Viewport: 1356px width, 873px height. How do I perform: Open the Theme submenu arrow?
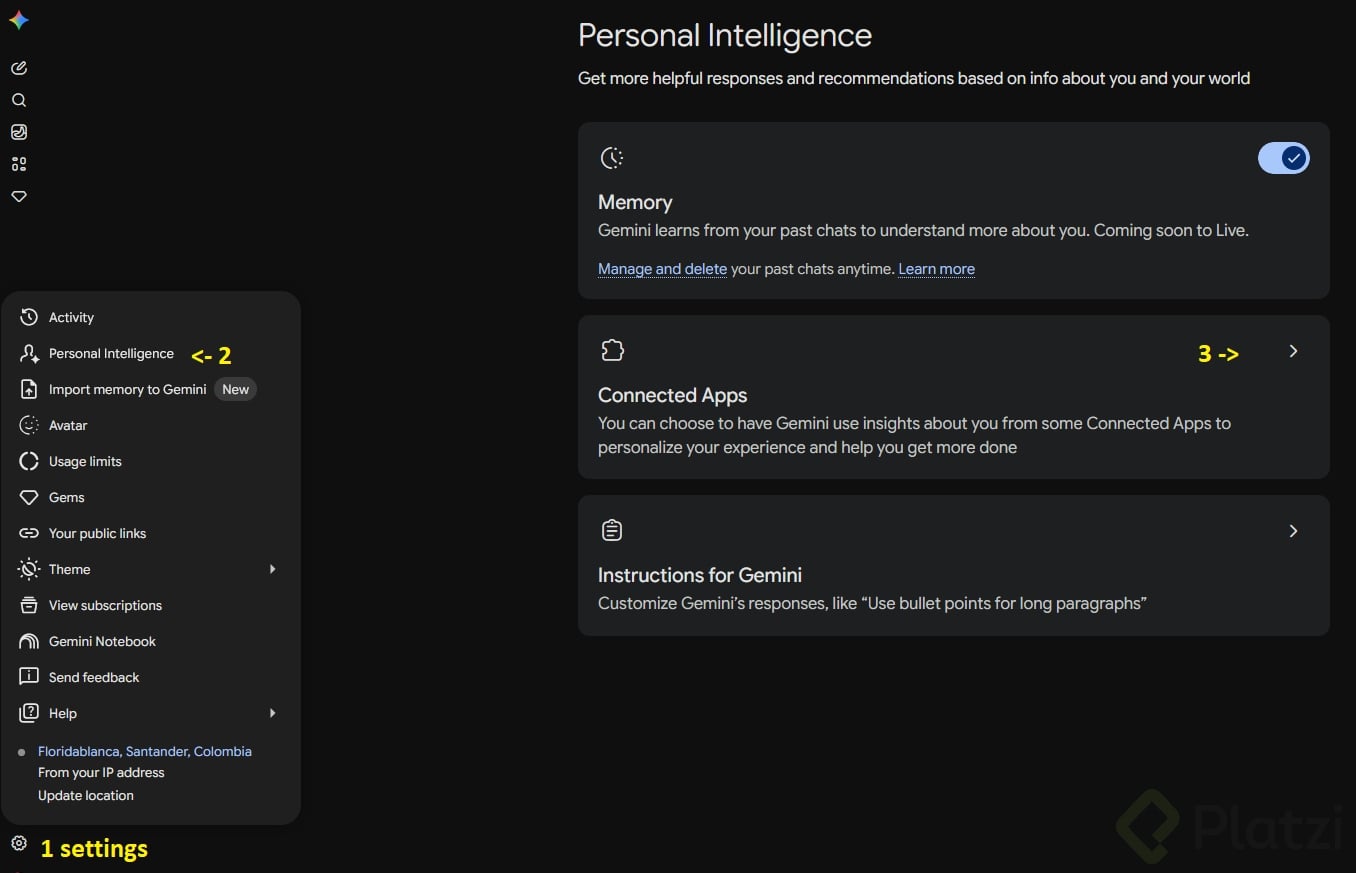[x=272, y=569]
